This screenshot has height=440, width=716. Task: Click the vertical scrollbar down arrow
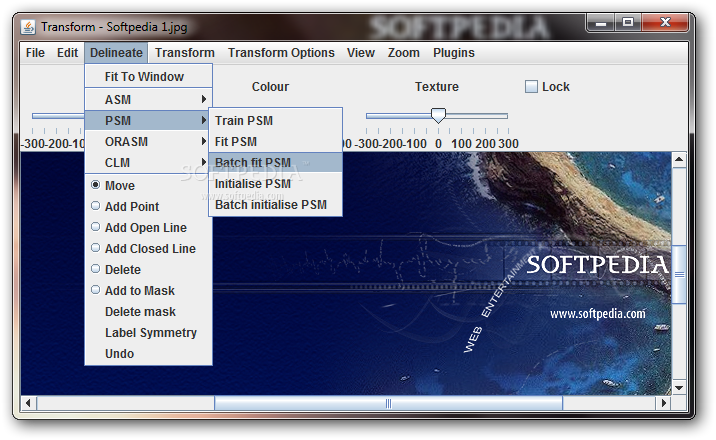679,388
